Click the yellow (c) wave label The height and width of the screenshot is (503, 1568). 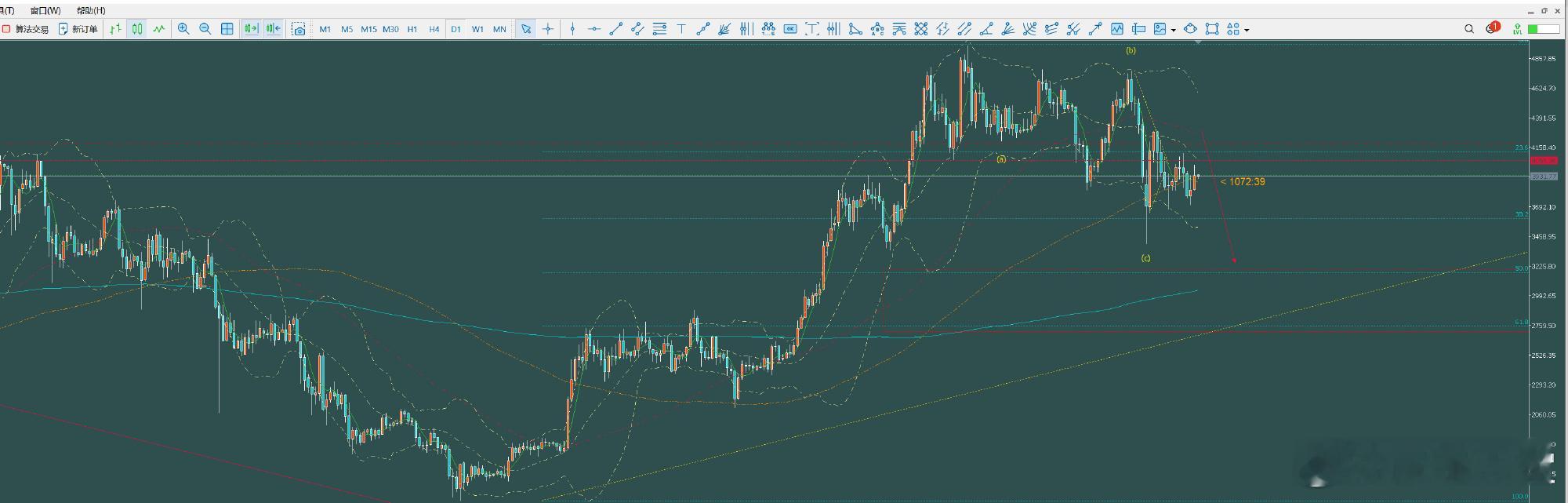tap(1145, 257)
